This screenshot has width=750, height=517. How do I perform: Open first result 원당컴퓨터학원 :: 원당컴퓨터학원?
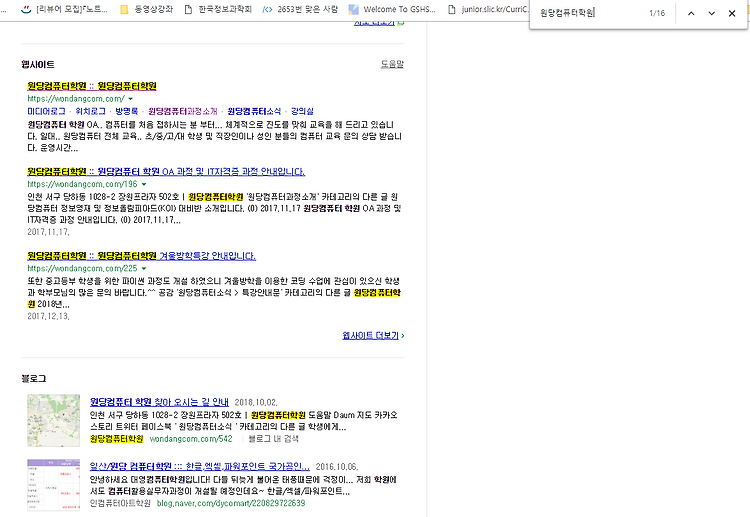click(x=92, y=86)
